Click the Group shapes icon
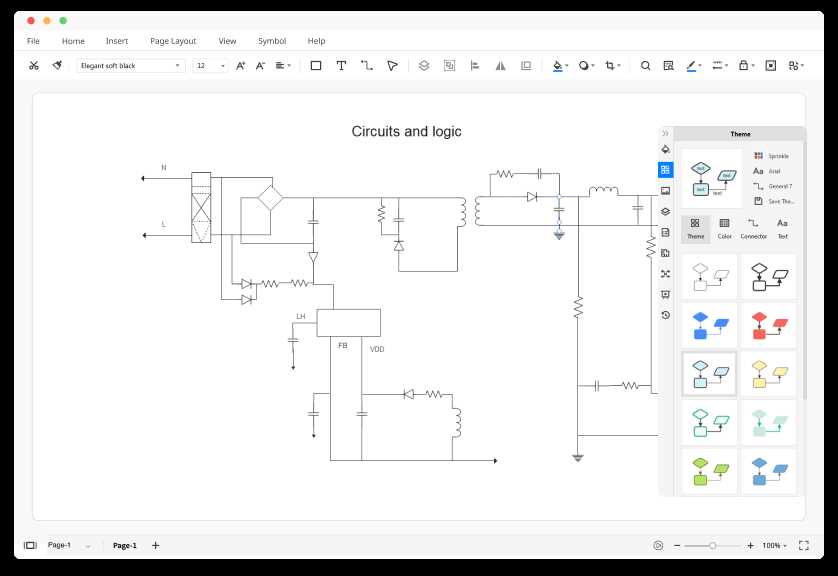This screenshot has height=576, width=838. pos(449,66)
